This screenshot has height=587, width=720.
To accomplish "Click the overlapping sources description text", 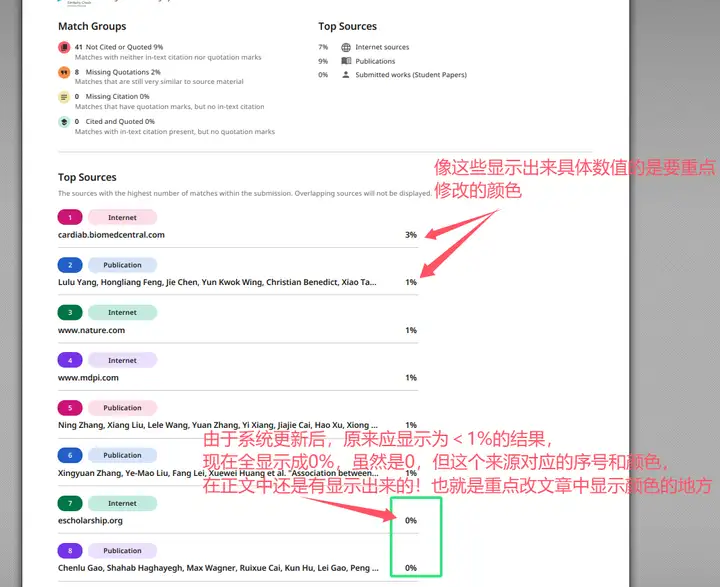I will 245,193.
